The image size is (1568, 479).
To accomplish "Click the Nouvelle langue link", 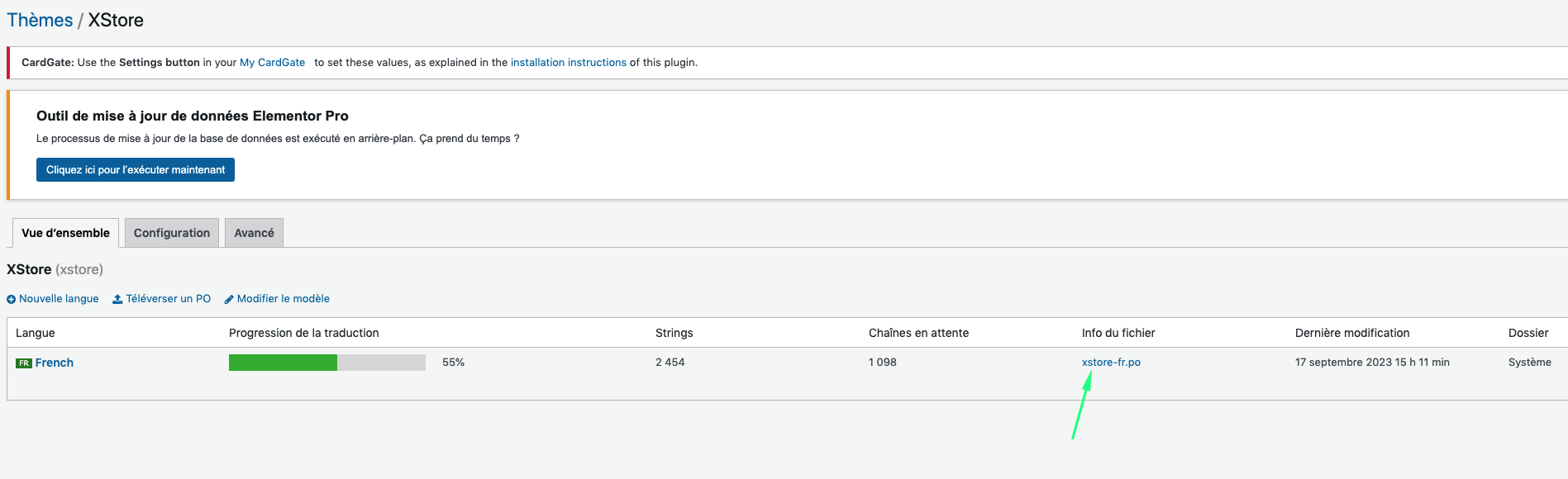I will point(59,299).
